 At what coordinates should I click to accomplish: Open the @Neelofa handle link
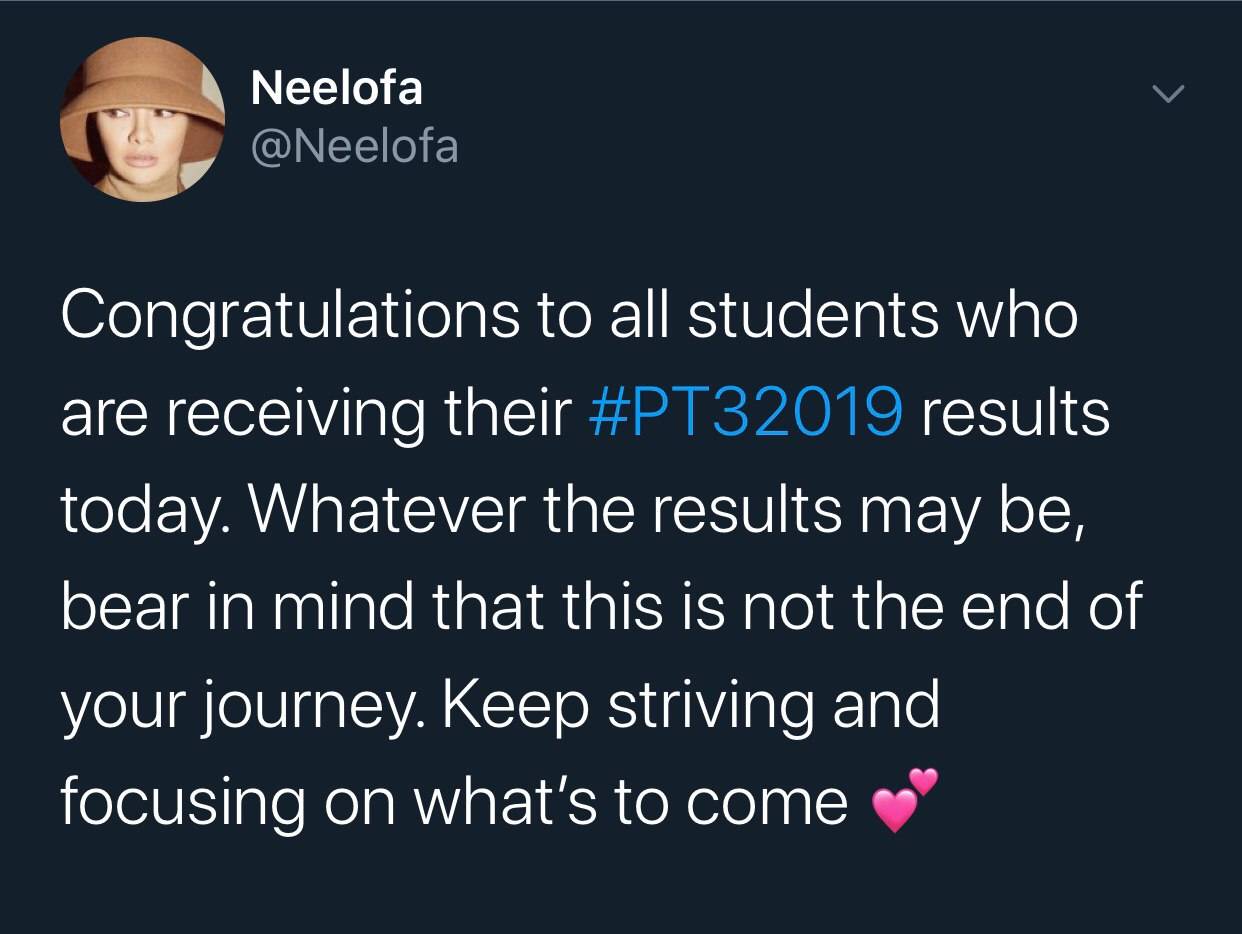(x=354, y=147)
